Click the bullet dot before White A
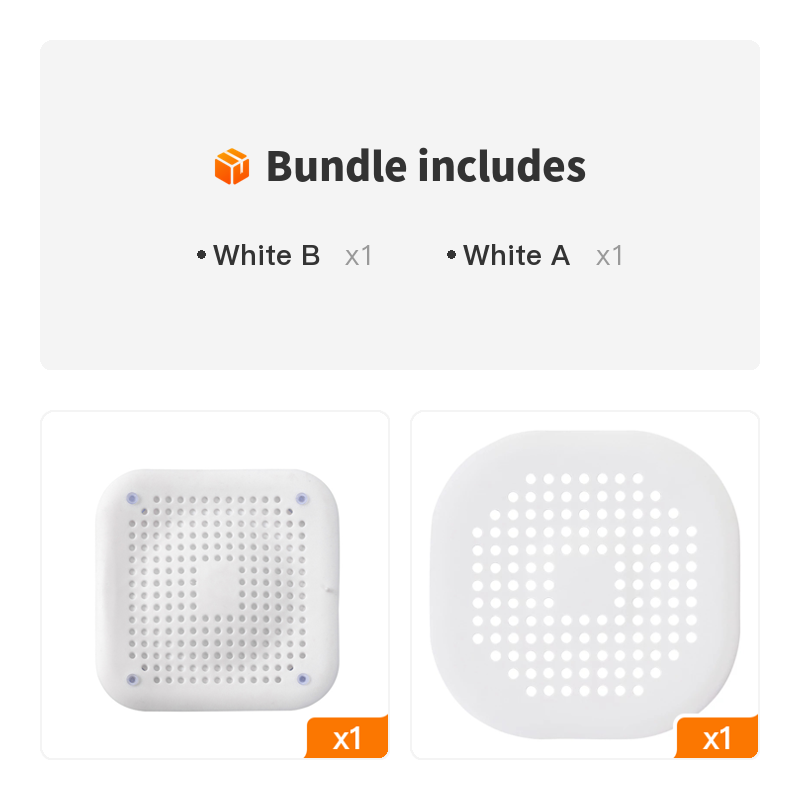Viewport: 800px width, 800px height. 452,255
